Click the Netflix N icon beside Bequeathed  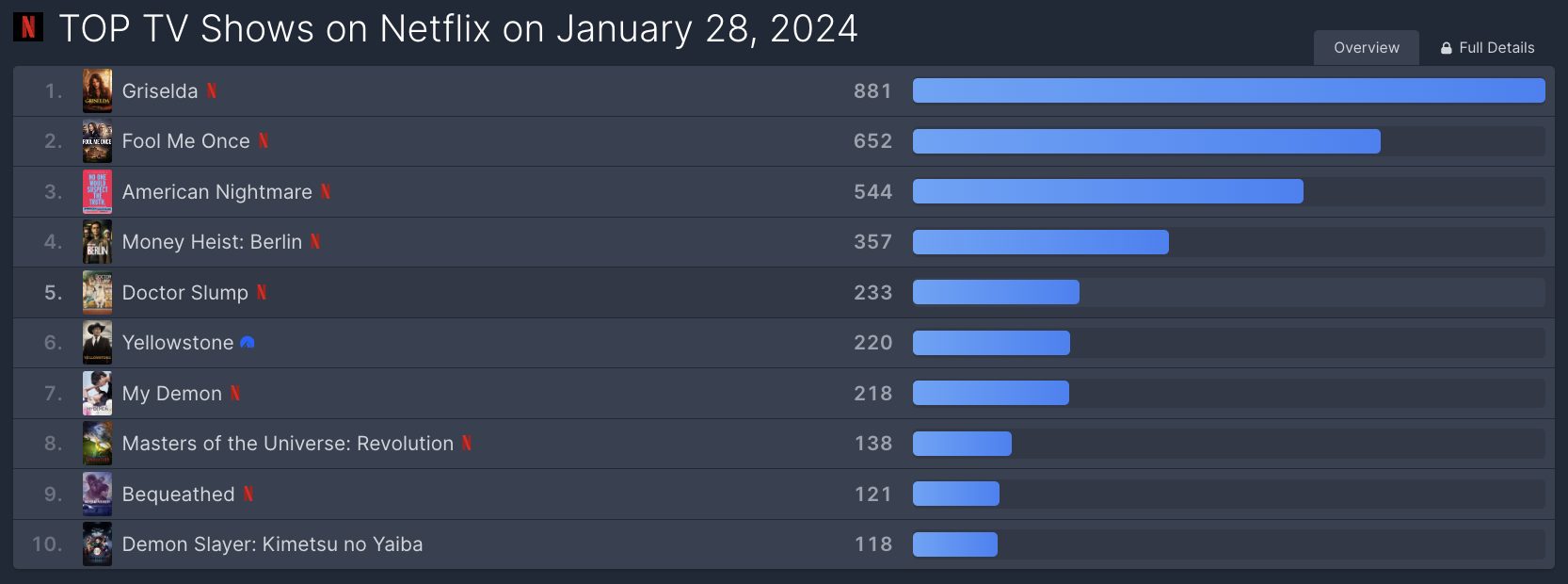point(248,495)
